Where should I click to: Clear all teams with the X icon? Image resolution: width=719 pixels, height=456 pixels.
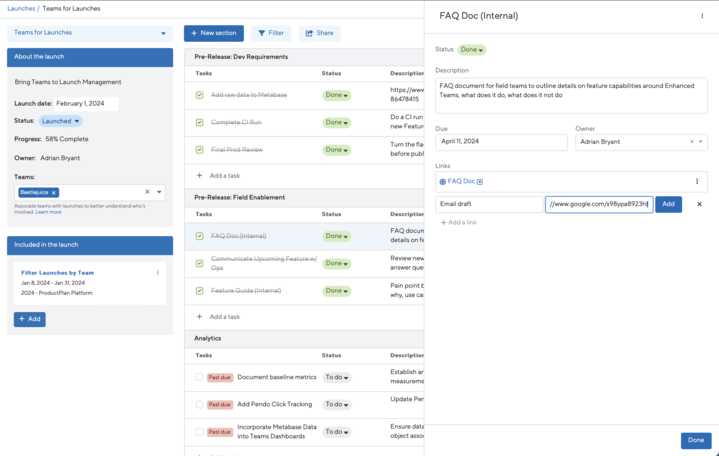pos(147,192)
